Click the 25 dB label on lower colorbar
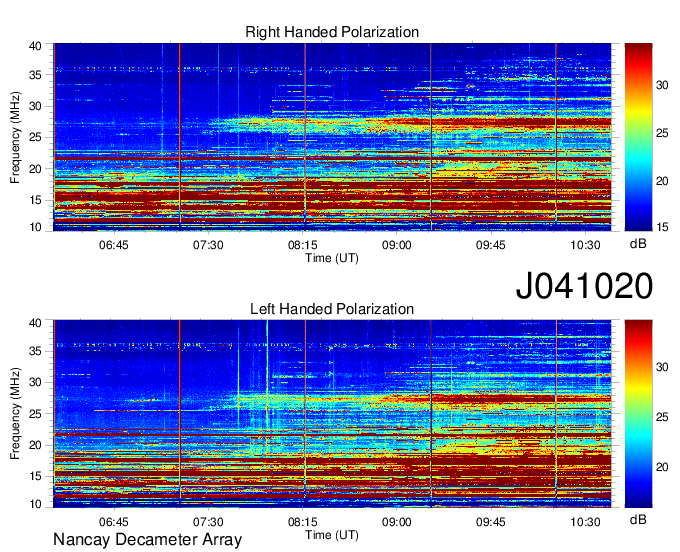Image resolution: width=680 pixels, height=552 pixels. tap(662, 417)
